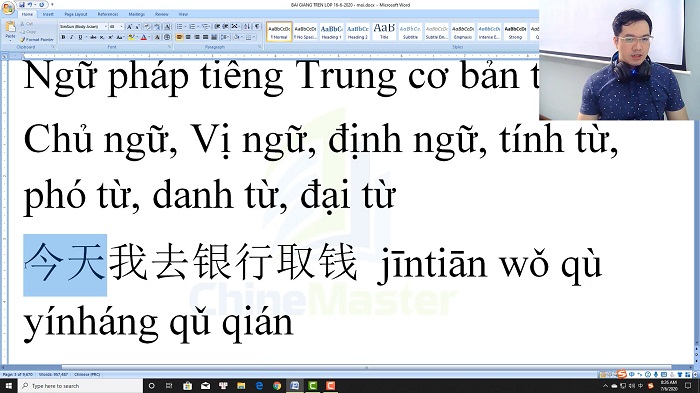The image size is (700, 393).
Task: Apply the Heading 2 style
Action: pyautogui.click(x=358, y=32)
